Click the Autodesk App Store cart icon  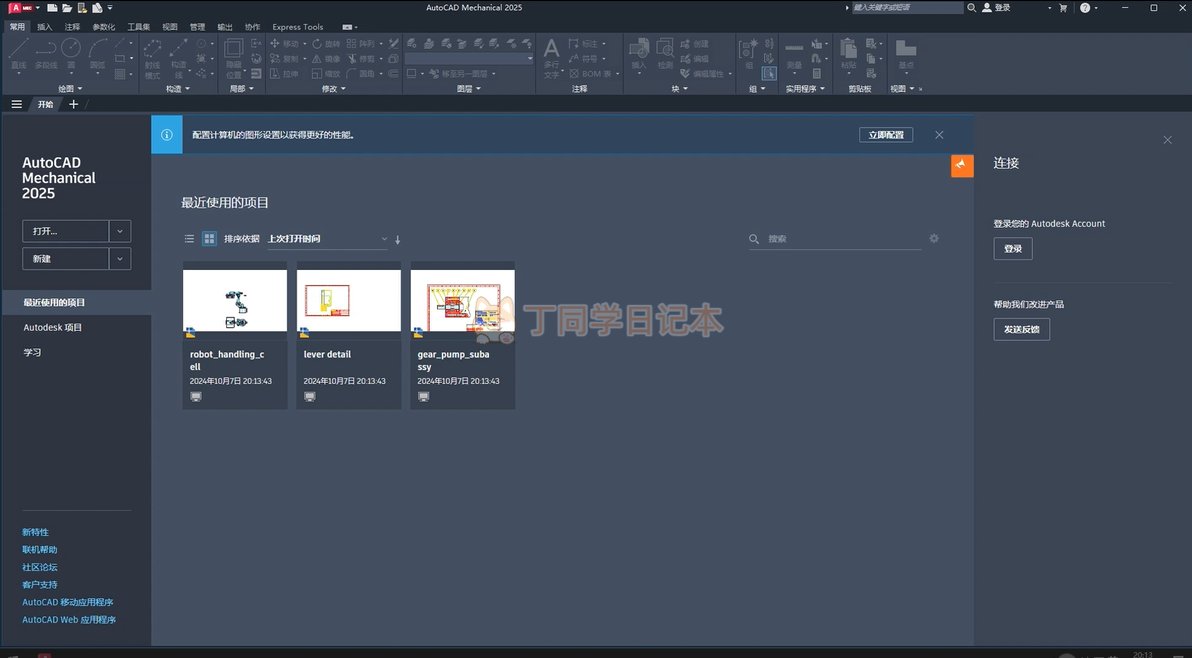pyautogui.click(x=1062, y=8)
